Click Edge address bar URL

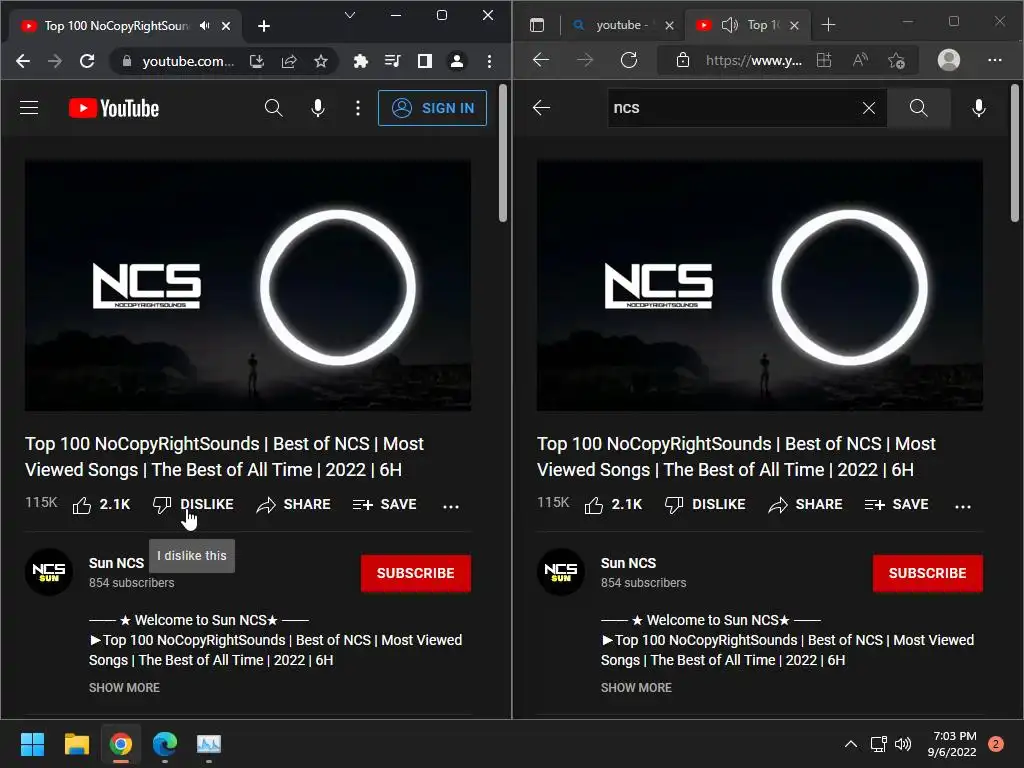754,60
